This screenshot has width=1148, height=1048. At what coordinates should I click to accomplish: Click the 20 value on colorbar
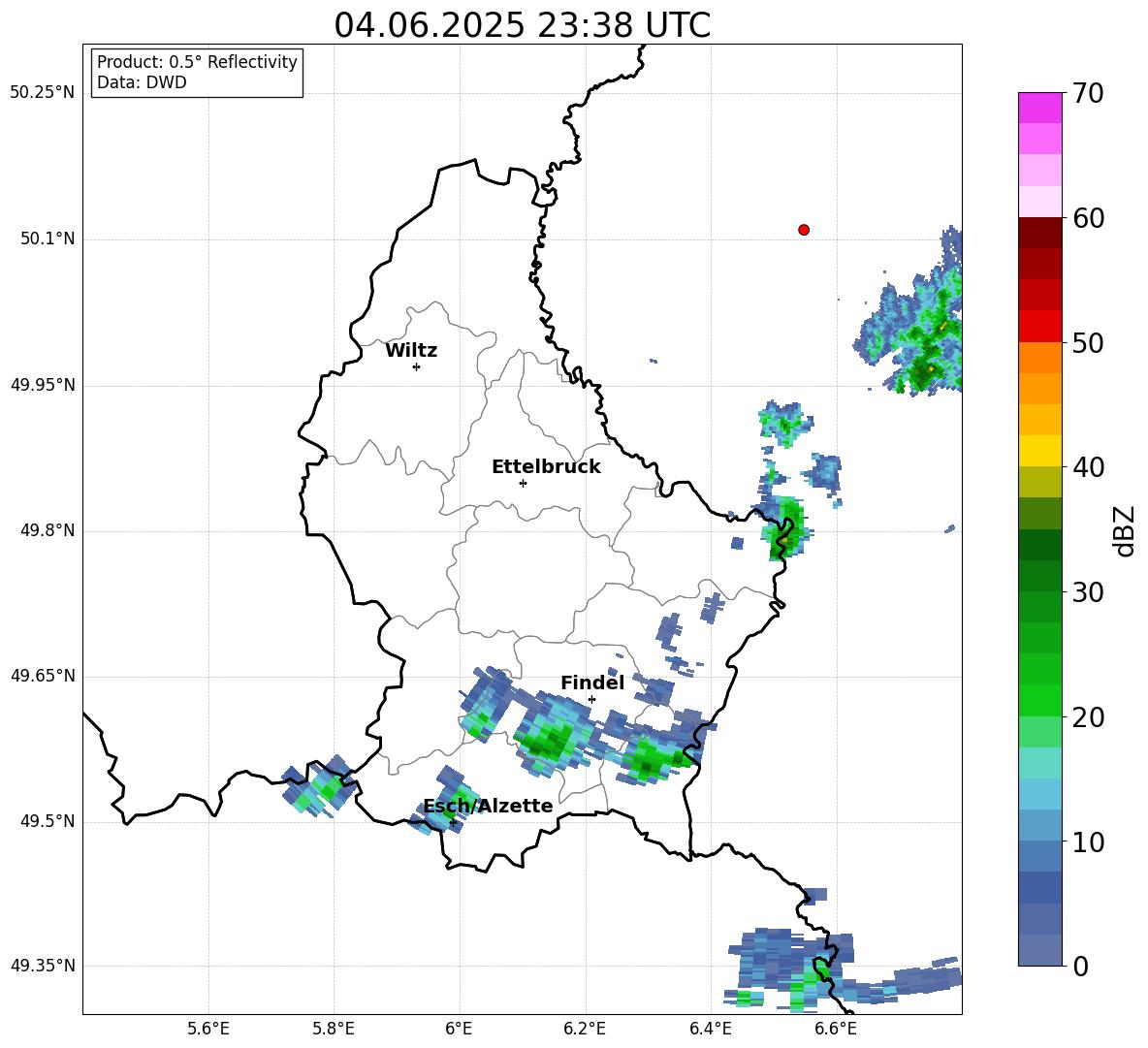pos(1088,717)
